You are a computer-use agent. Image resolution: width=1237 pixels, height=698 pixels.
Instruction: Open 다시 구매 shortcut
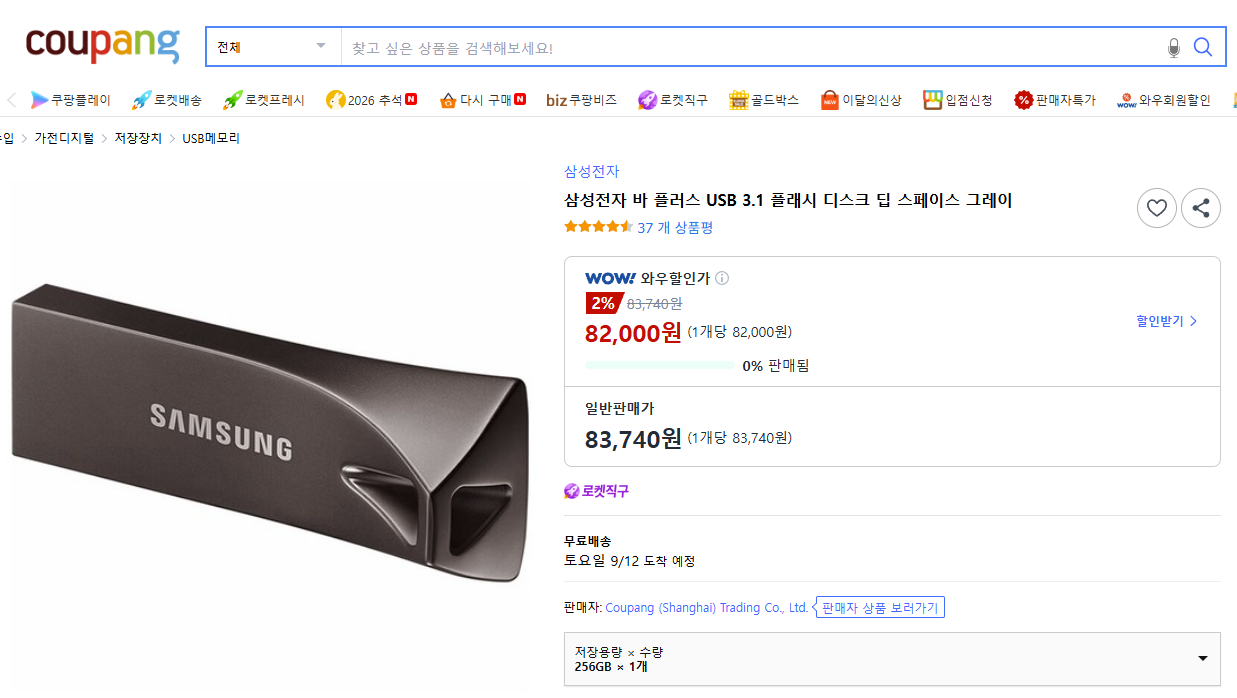[x=482, y=100]
